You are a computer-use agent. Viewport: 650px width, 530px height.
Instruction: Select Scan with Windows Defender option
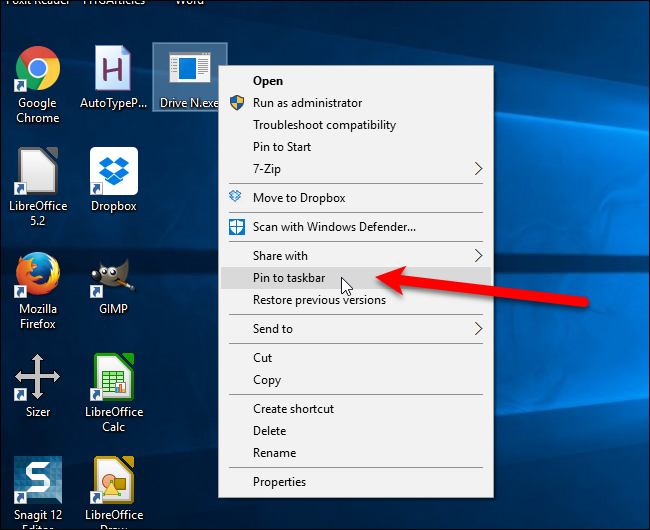point(334,227)
